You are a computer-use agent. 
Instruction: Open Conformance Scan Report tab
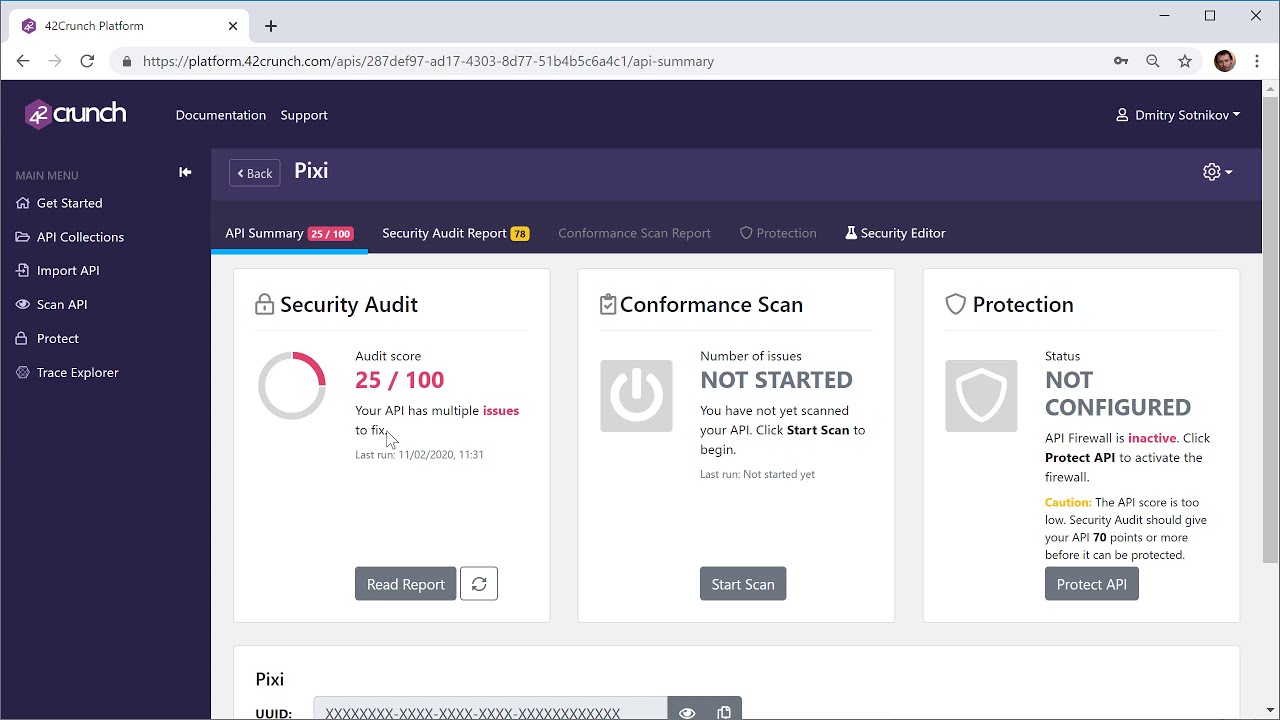coord(634,233)
